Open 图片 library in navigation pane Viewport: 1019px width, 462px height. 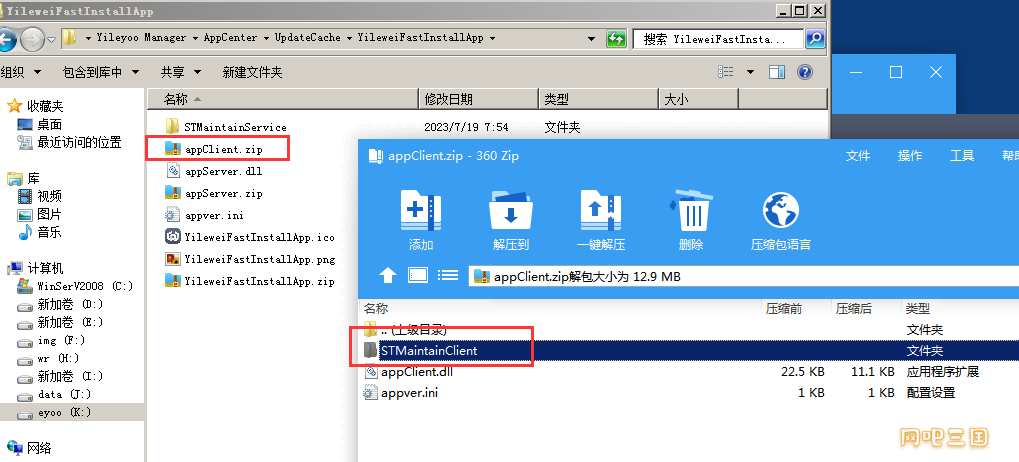(40, 214)
